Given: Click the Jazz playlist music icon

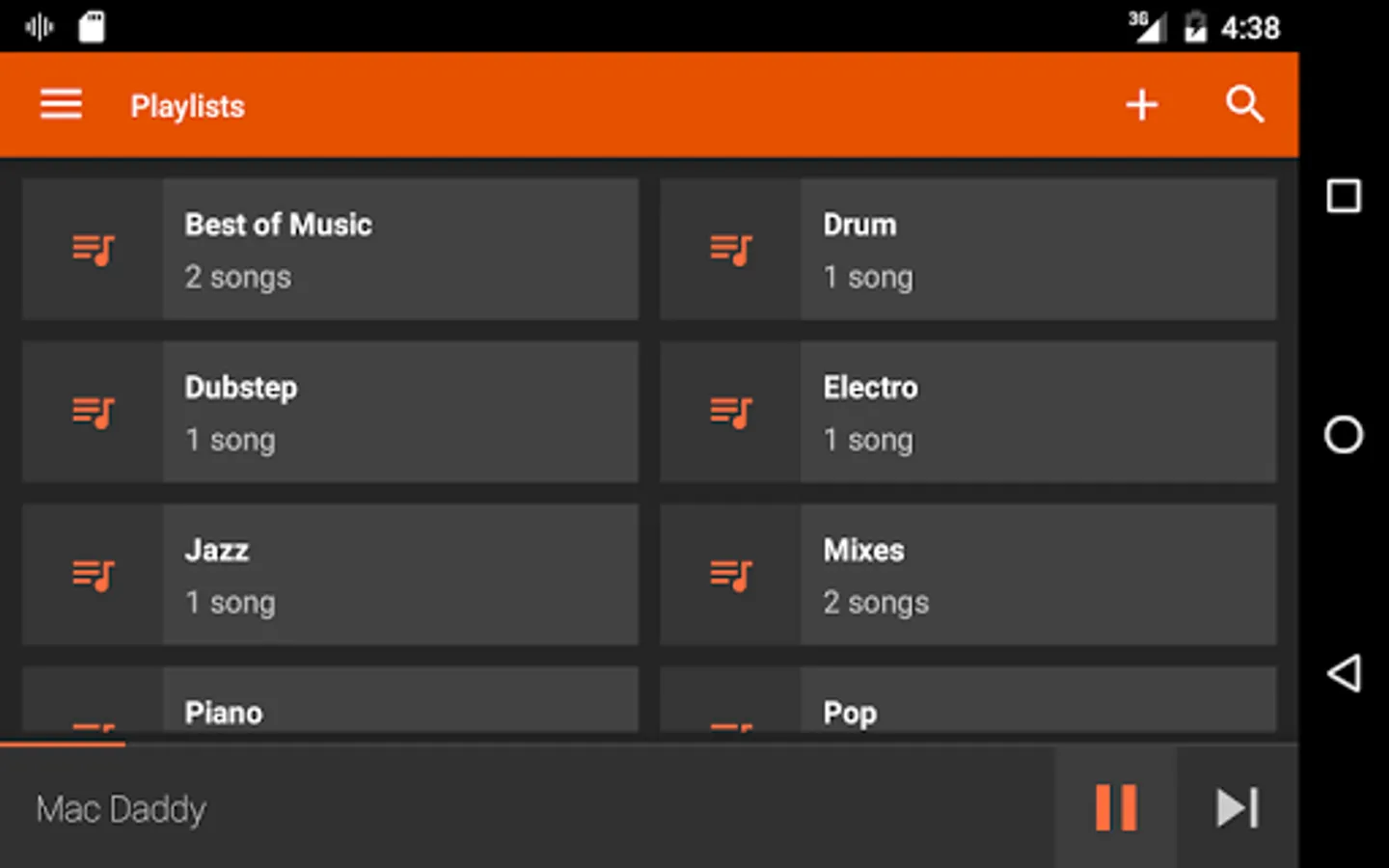Looking at the screenshot, I should [x=94, y=575].
